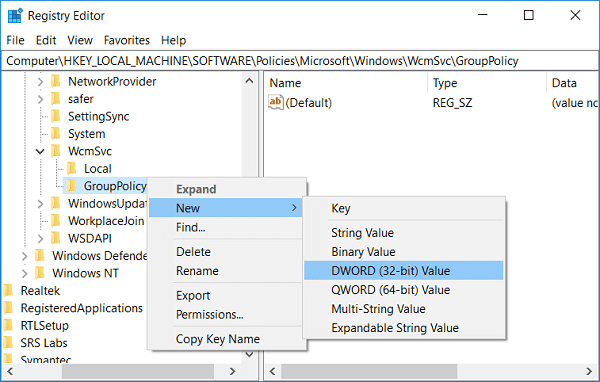This screenshot has width=600, height=382.
Task: Click the Local folder icon
Action: click(72, 168)
